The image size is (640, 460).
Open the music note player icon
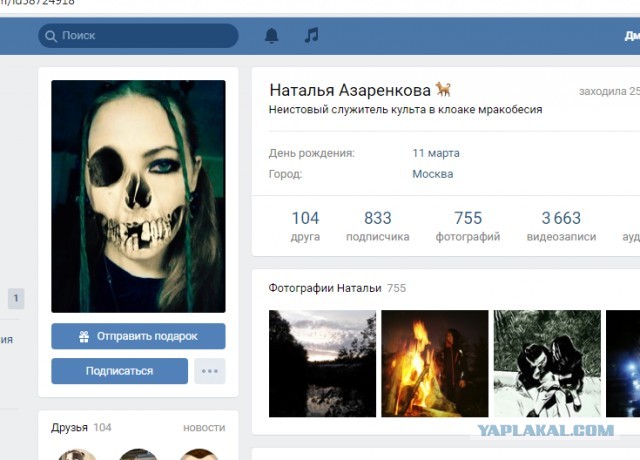point(311,35)
